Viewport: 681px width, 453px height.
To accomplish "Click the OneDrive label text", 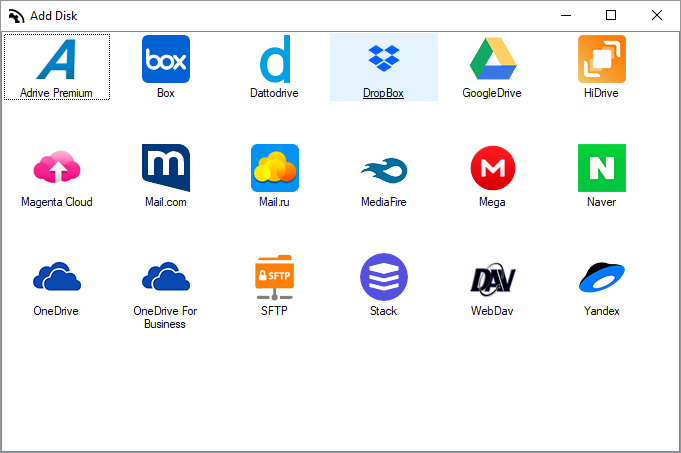I will pyautogui.click(x=56, y=311).
